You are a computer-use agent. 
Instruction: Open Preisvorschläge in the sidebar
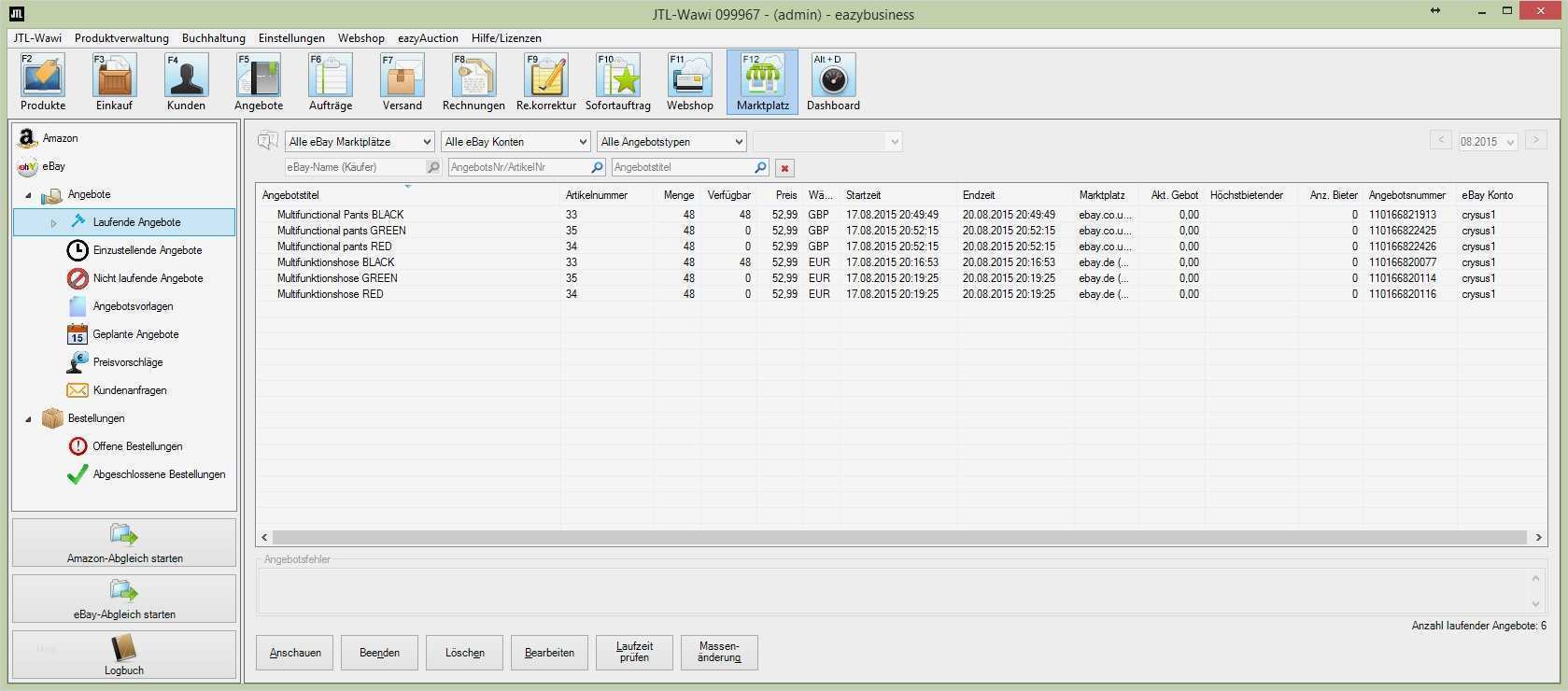(x=128, y=362)
